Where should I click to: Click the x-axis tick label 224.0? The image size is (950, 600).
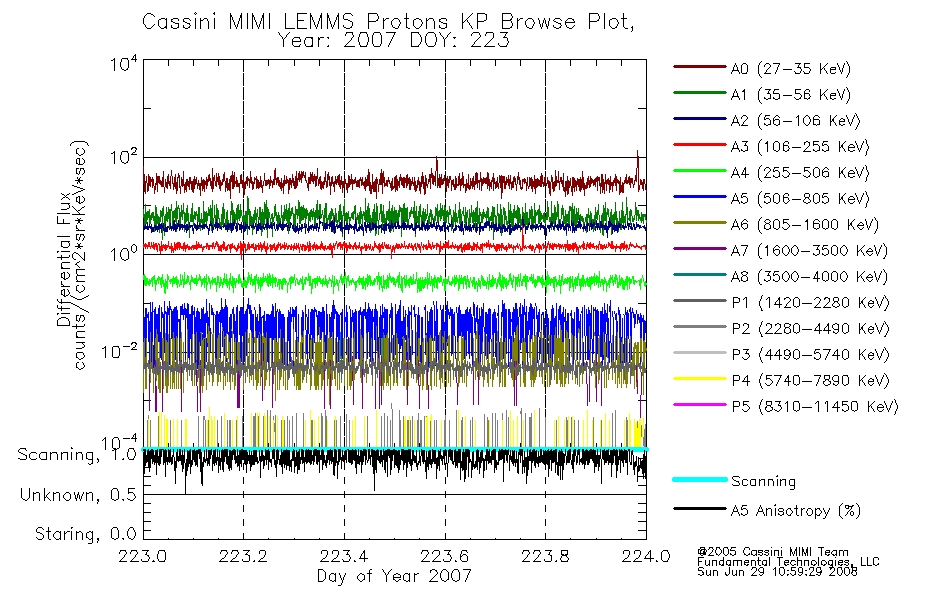646,556
